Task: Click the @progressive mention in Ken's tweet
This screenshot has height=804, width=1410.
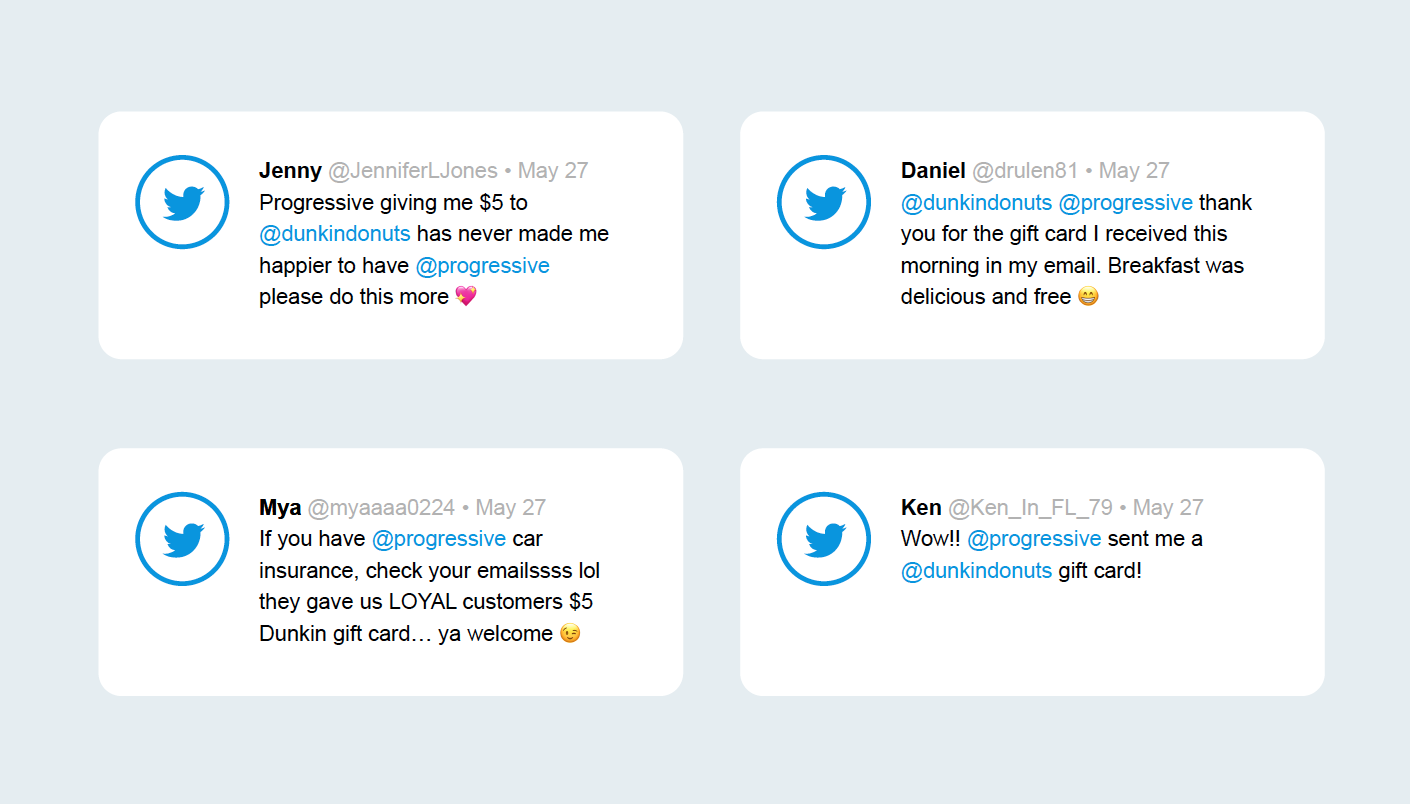Action: pos(1034,539)
